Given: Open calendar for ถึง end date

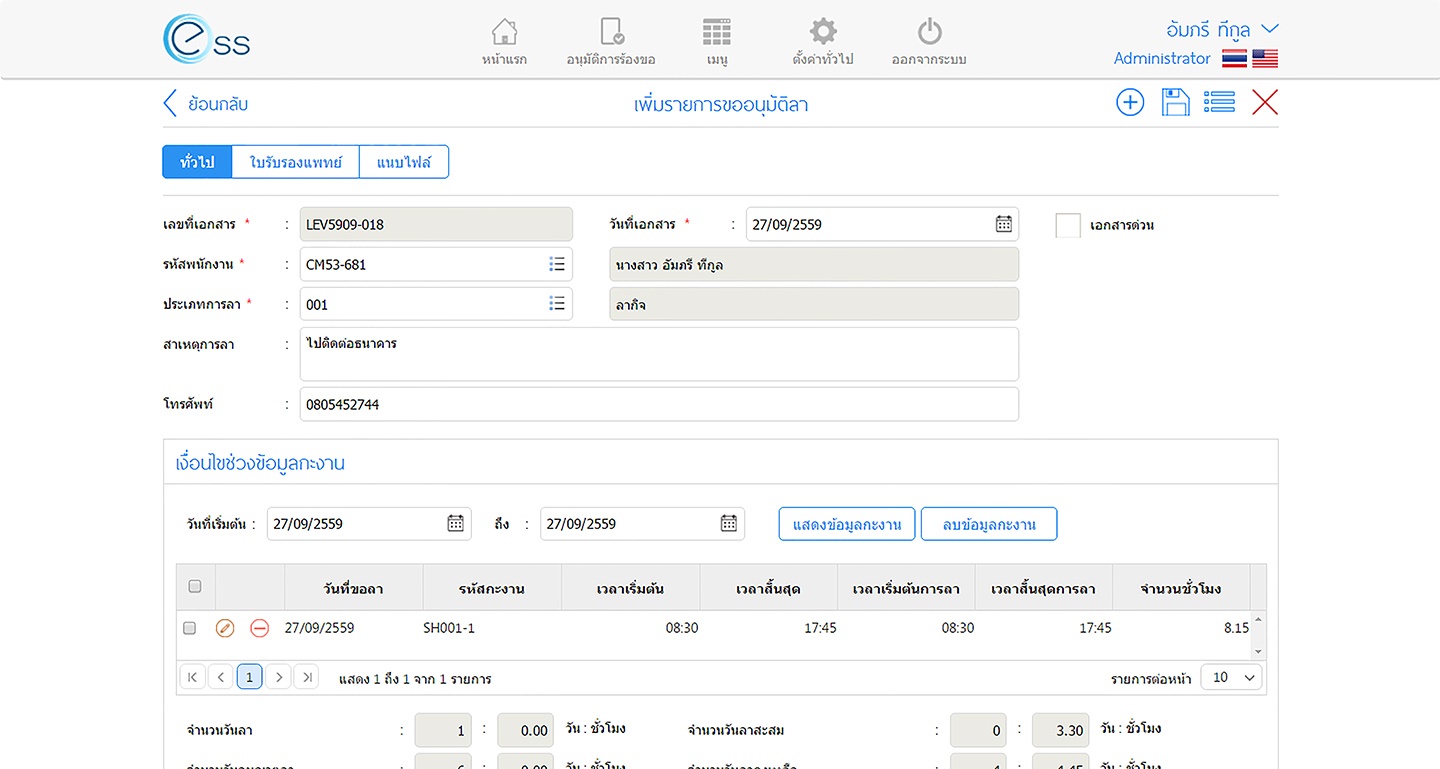Looking at the screenshot, I should pos(729,523).
